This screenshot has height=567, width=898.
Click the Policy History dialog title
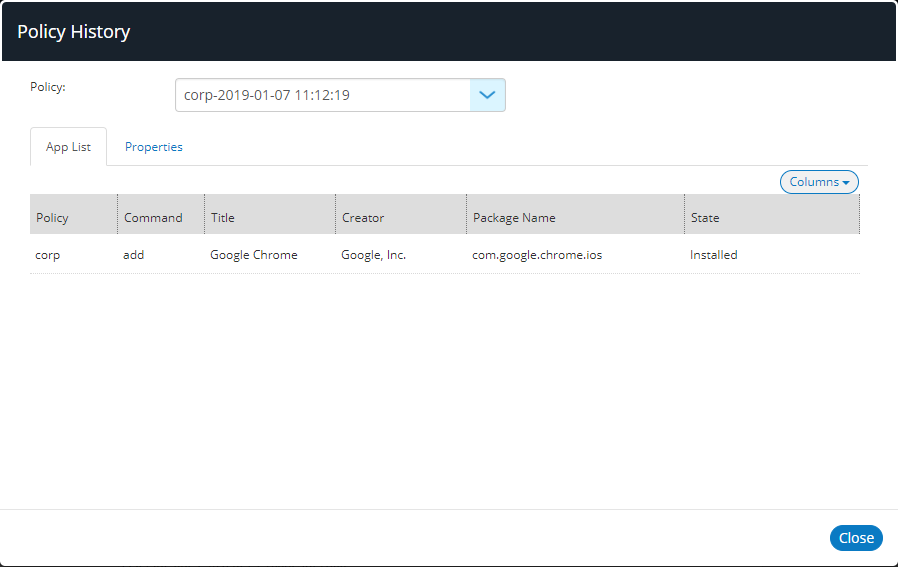click(74, 32)
